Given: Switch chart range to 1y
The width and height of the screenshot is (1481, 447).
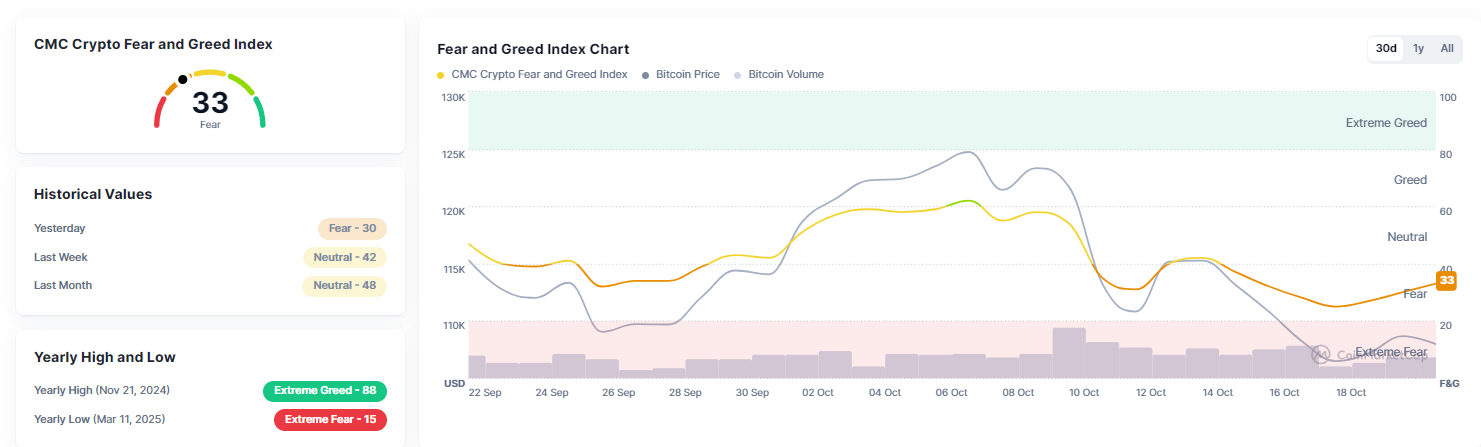Looking at the screenshot, I should tap(1419, 49).
